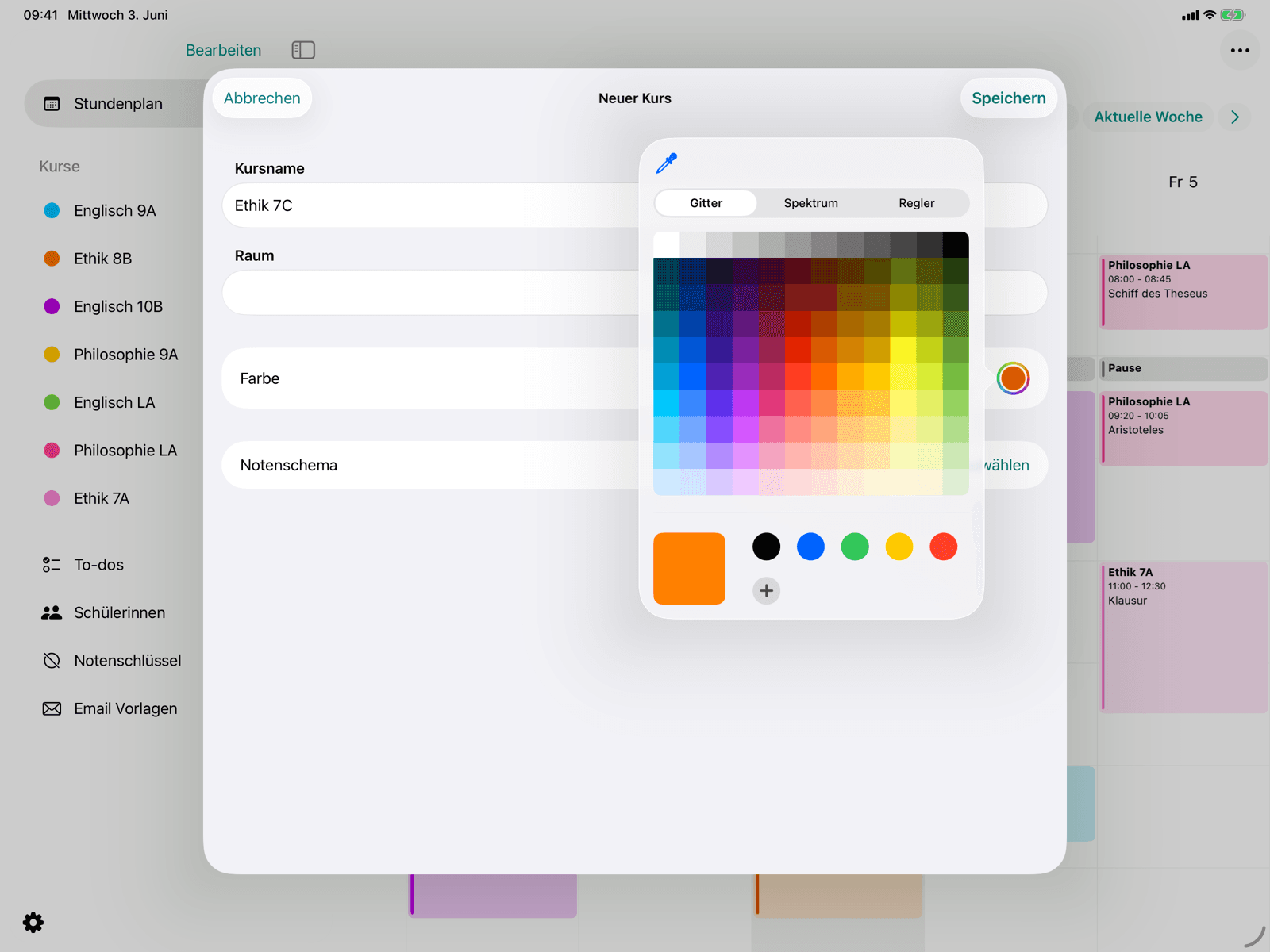Cancel via the Abbrechen button
The height and width of the screenshot is (952, 1270).
[262, 98]
